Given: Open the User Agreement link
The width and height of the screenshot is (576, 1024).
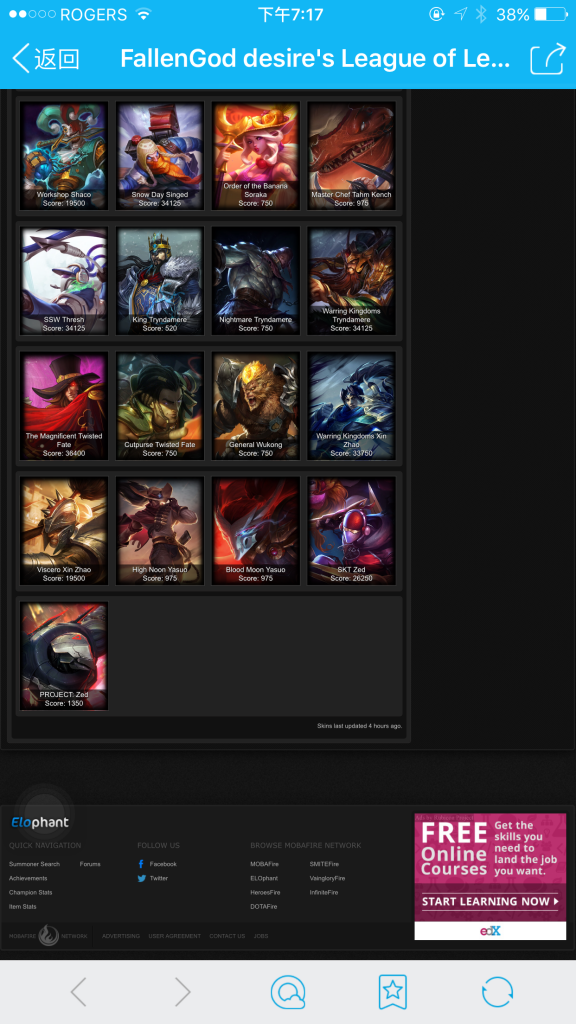Looking at the screenshot, I should pyautogui.click(x=174, y=936).
